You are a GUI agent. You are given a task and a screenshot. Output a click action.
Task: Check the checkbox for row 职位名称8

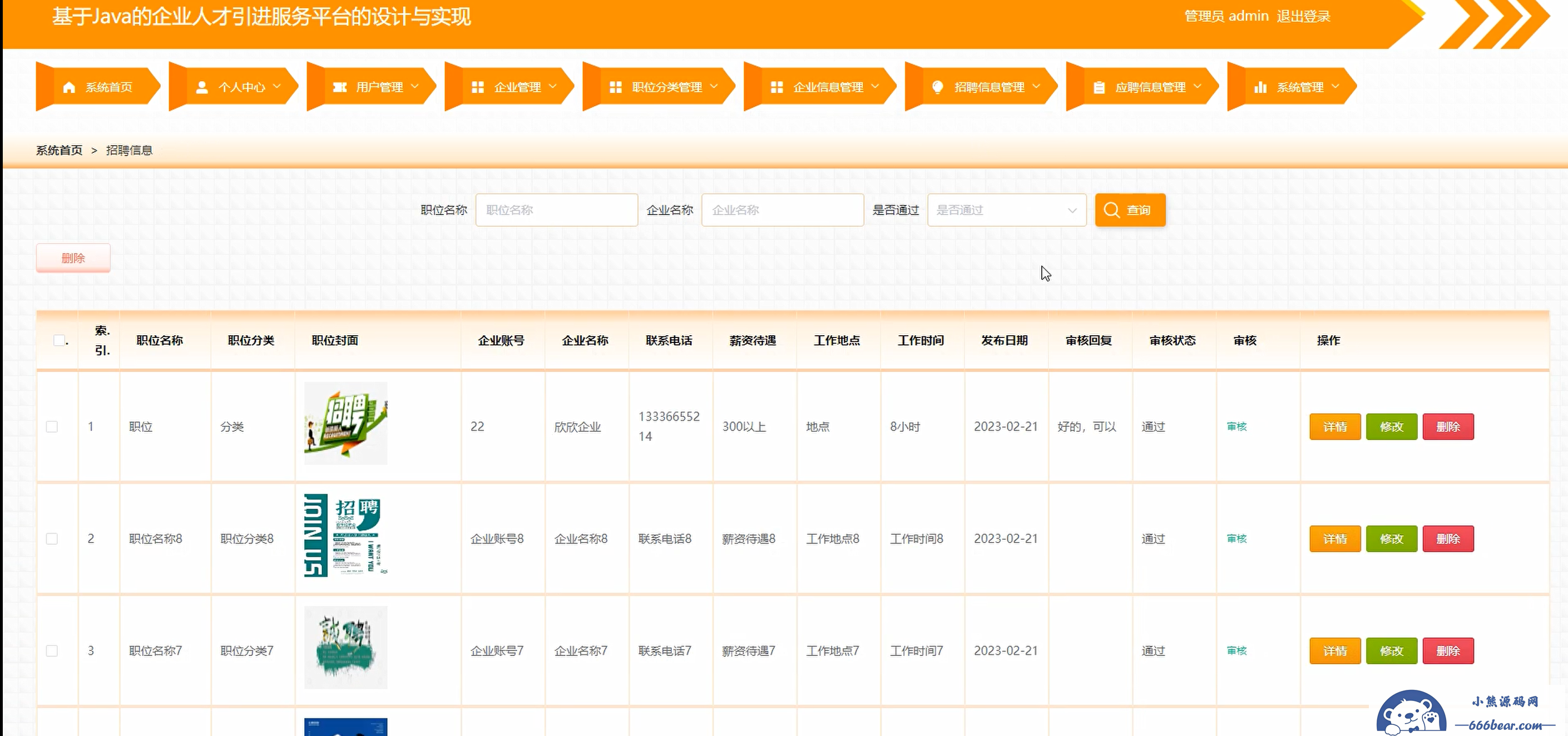pos(52,539)
